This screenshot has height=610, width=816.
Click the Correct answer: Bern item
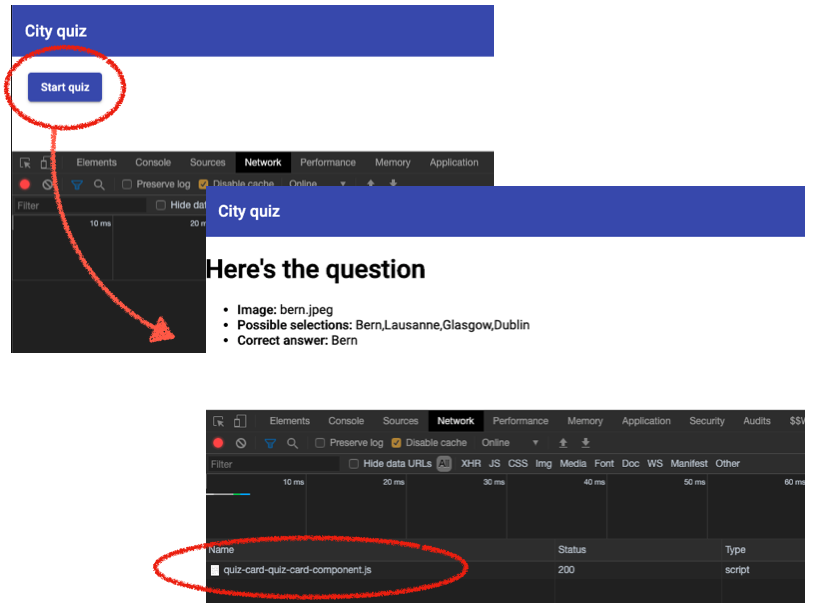(x=297, y=340)
